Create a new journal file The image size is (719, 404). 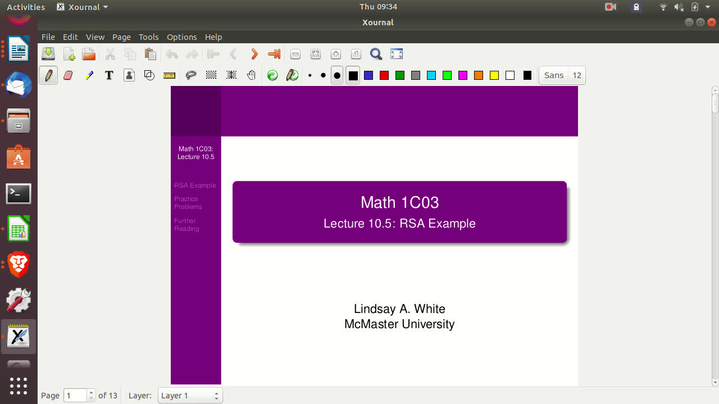pyautogui.click(x=69, y=54)
